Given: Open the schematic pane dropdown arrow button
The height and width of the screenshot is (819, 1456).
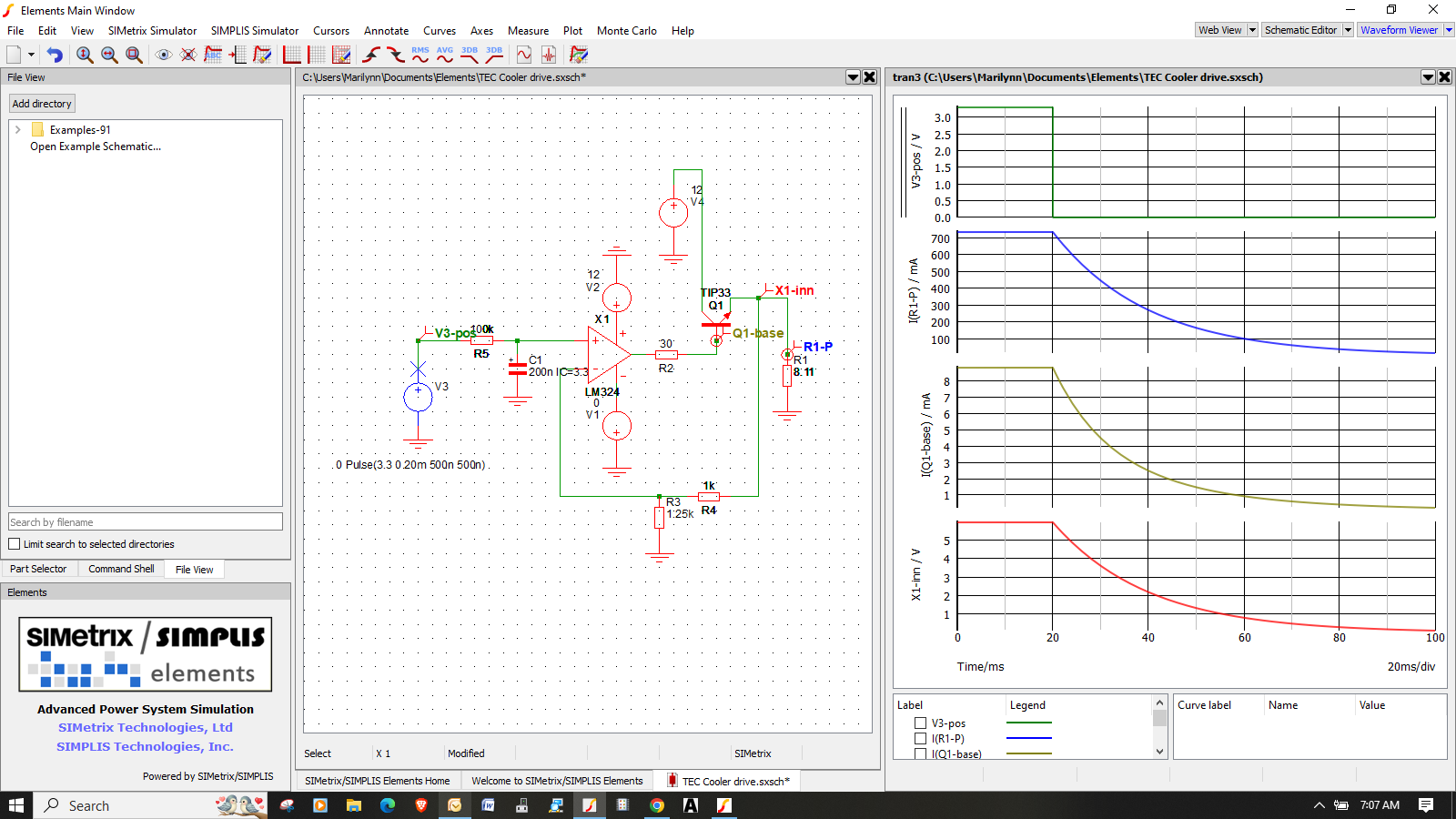Looking at the screenshot, I should coord(854,77).
